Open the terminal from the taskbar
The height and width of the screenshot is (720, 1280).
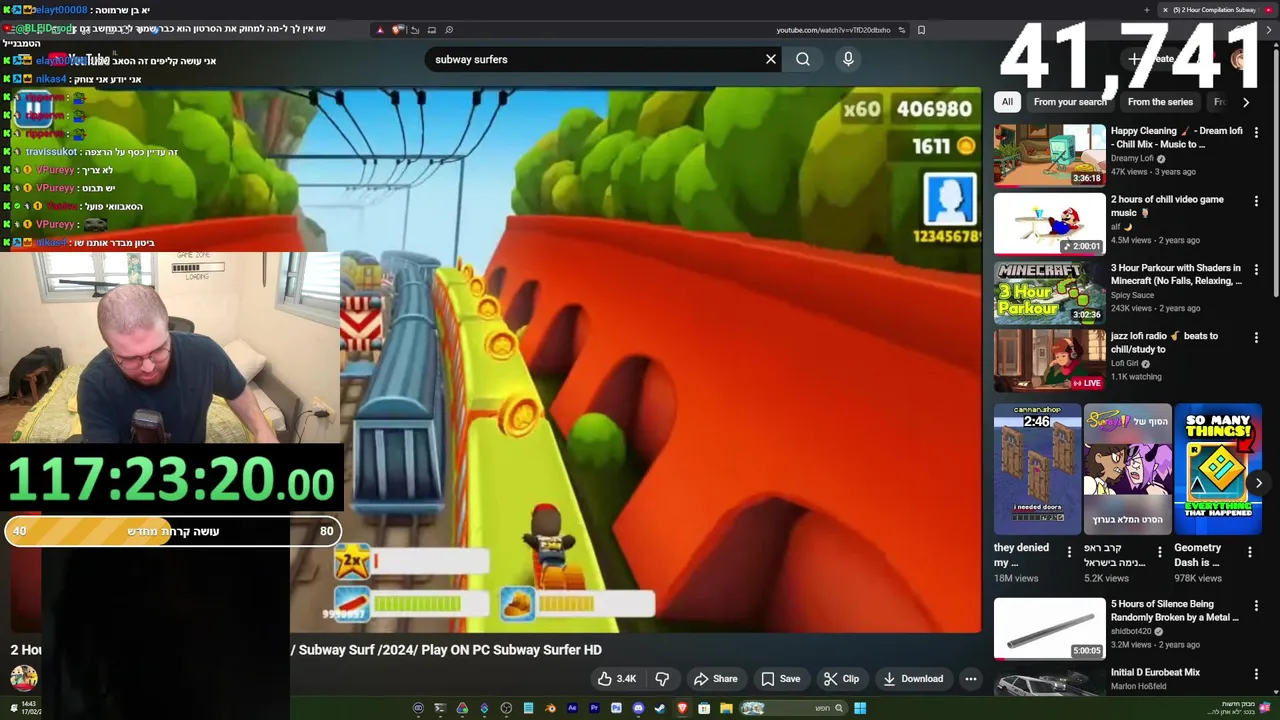(440, 708)
